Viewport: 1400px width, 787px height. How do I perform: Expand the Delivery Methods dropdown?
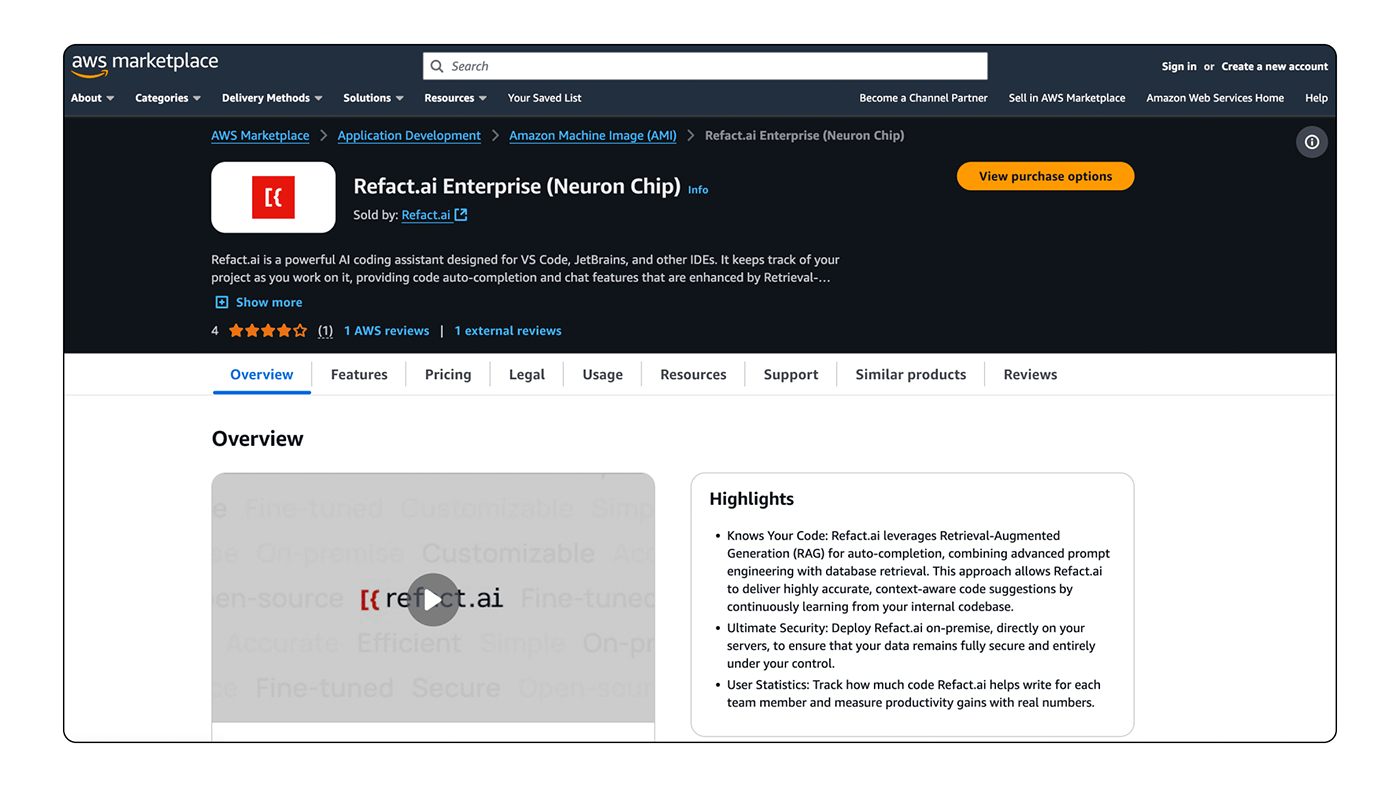point(272,98)
